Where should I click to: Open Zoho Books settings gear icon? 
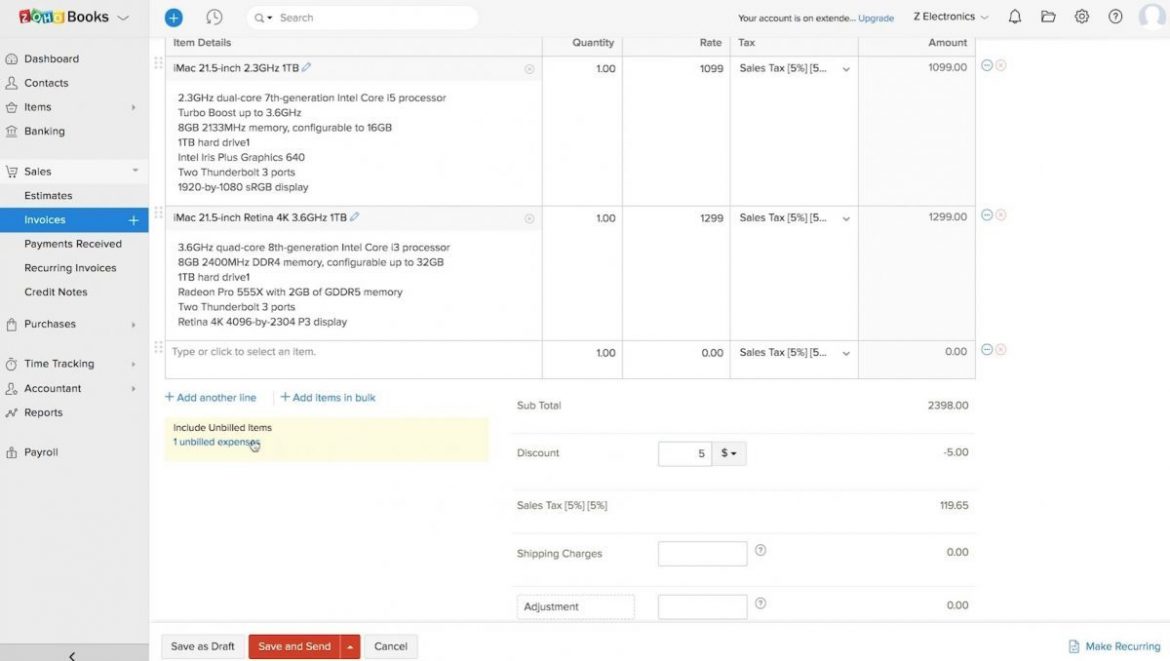[x=1082, y=16]
